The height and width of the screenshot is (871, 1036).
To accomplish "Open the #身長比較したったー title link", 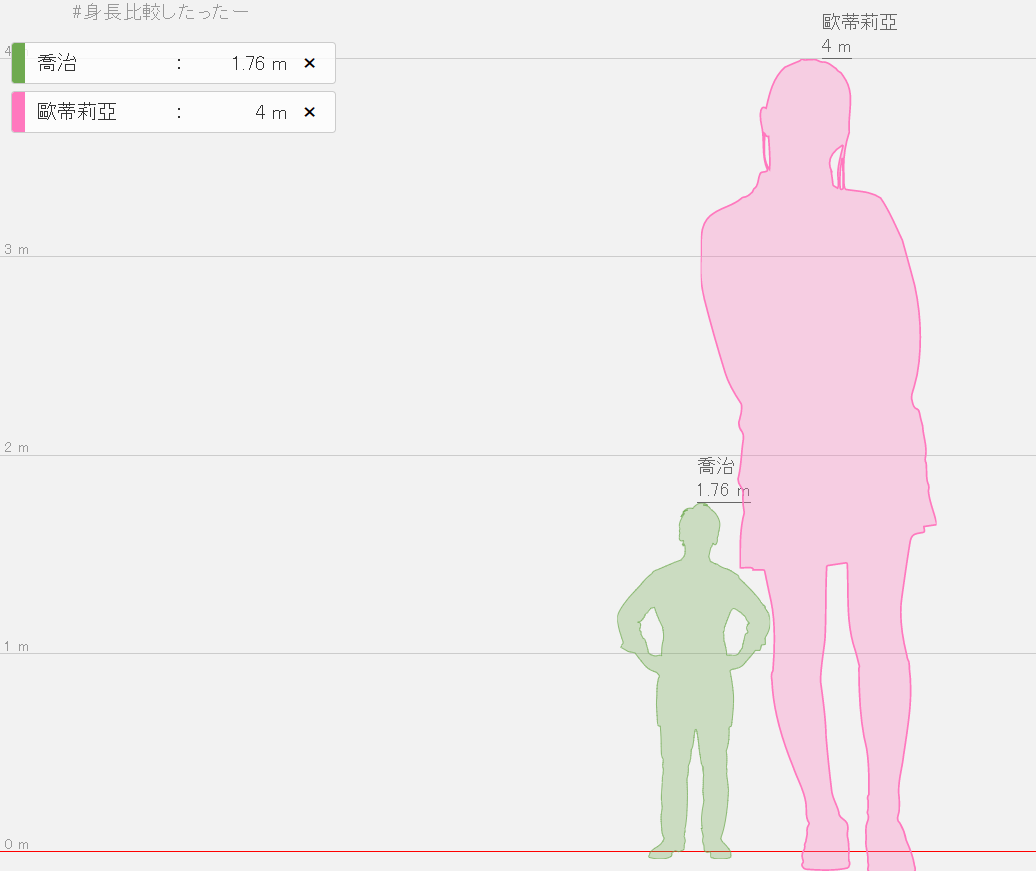I will tap(160, 13).
